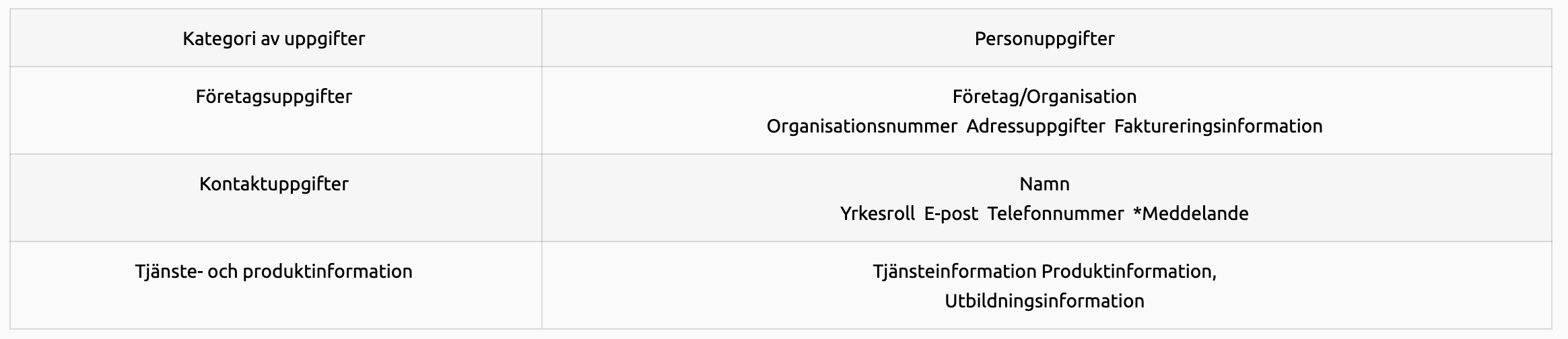Image resolution: width=1568 pixels, height=339 pixels.
Task: Click the 'Produktinformation,' text
Action: coord(1129,271)
